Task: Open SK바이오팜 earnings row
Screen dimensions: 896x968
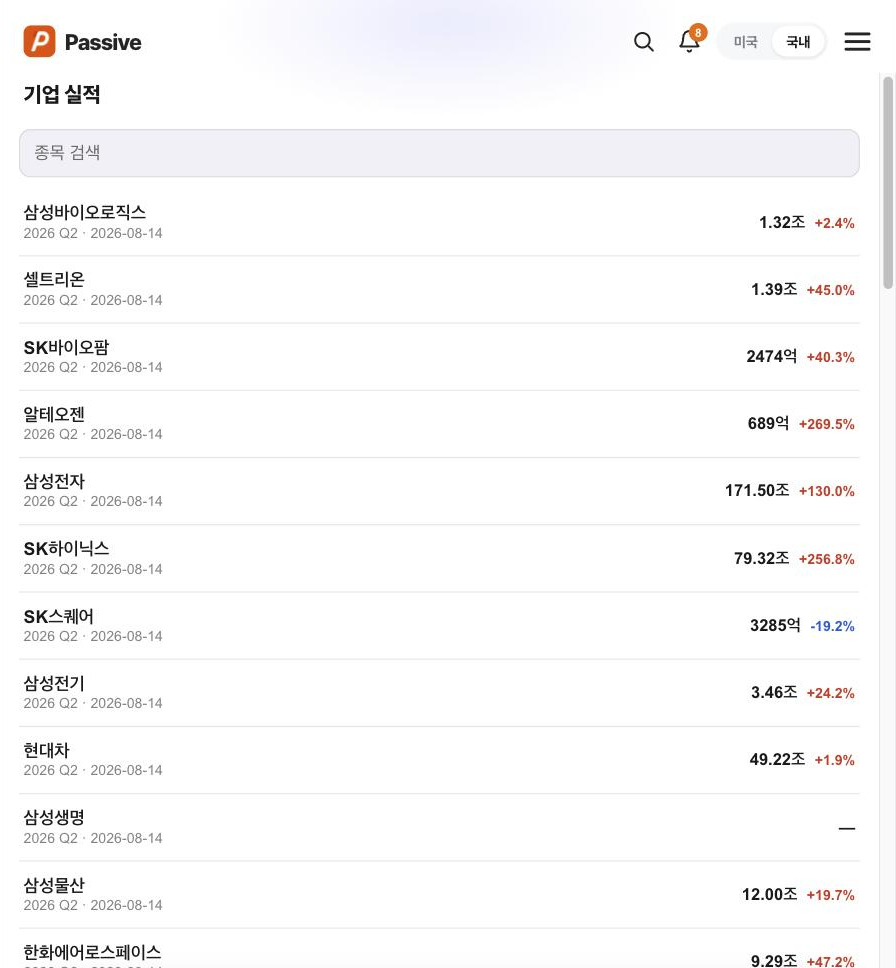Action: click(x=439, y=357)
